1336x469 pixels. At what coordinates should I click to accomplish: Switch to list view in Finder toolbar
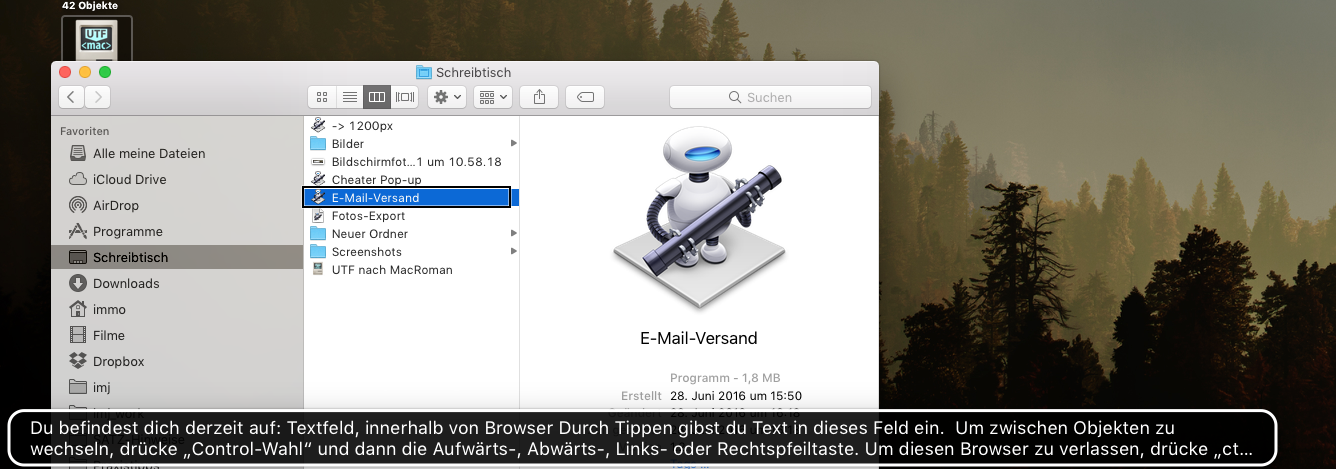point(349,97)
